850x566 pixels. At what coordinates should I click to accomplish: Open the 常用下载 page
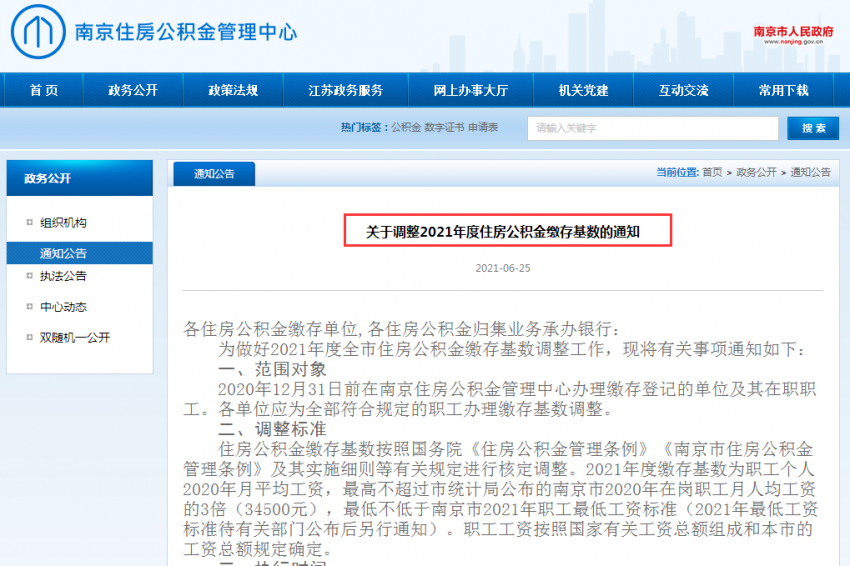(x=783, y=90)
